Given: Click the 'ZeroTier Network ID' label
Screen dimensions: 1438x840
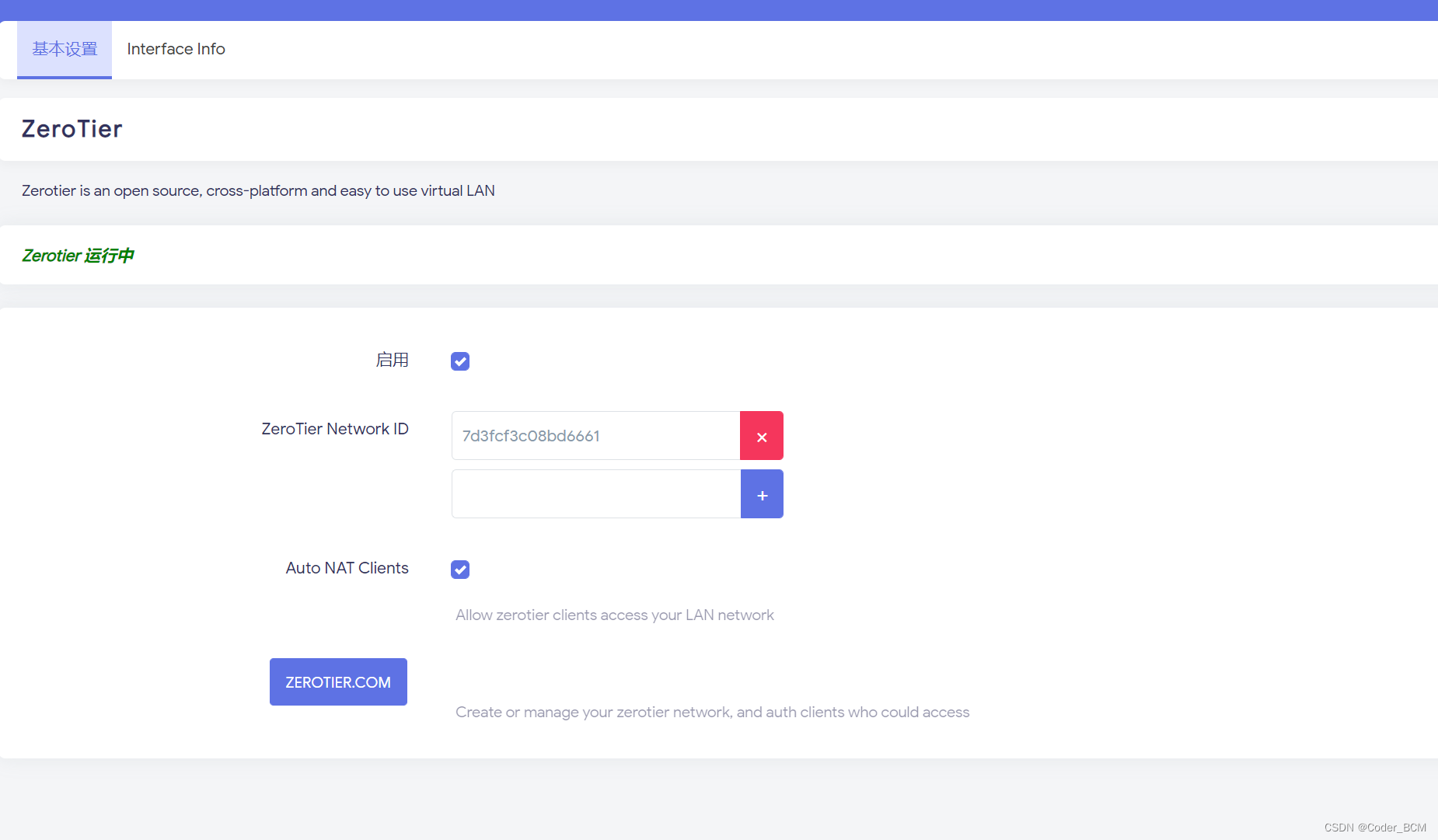Looking at the screenshot, I should click(x=335, y=429).
